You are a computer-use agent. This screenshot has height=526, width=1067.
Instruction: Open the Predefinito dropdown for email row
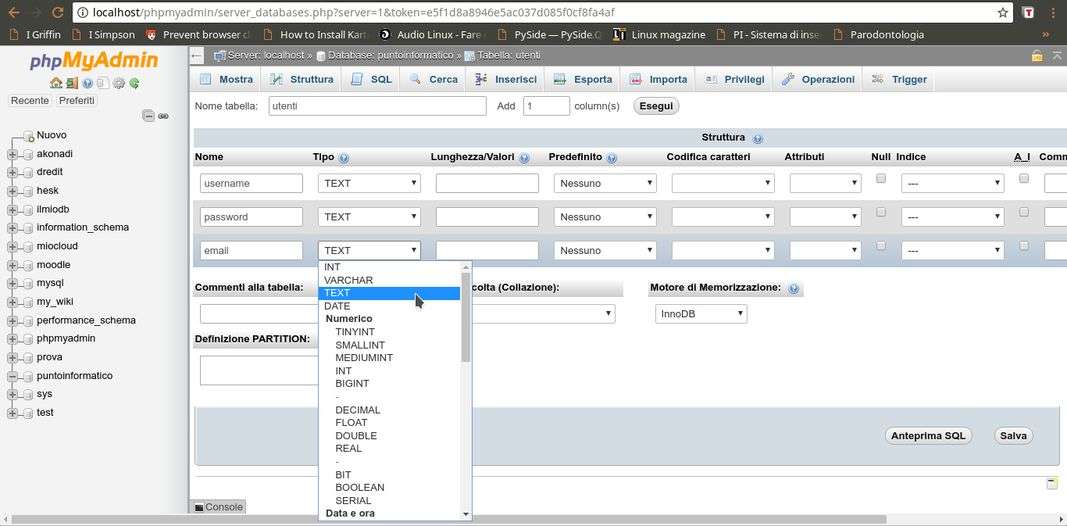click(x=605, y=251)
